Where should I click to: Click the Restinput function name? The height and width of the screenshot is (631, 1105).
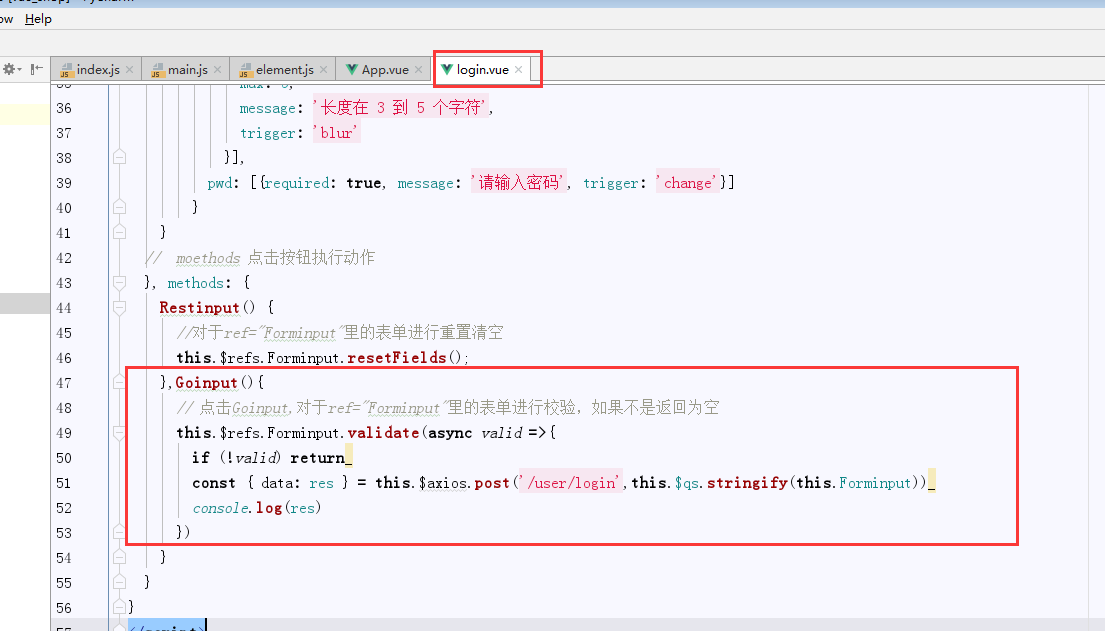coord(199,307)
